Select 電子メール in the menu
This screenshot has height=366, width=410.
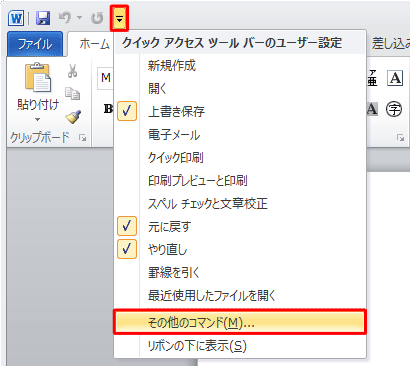pos(240,135)
